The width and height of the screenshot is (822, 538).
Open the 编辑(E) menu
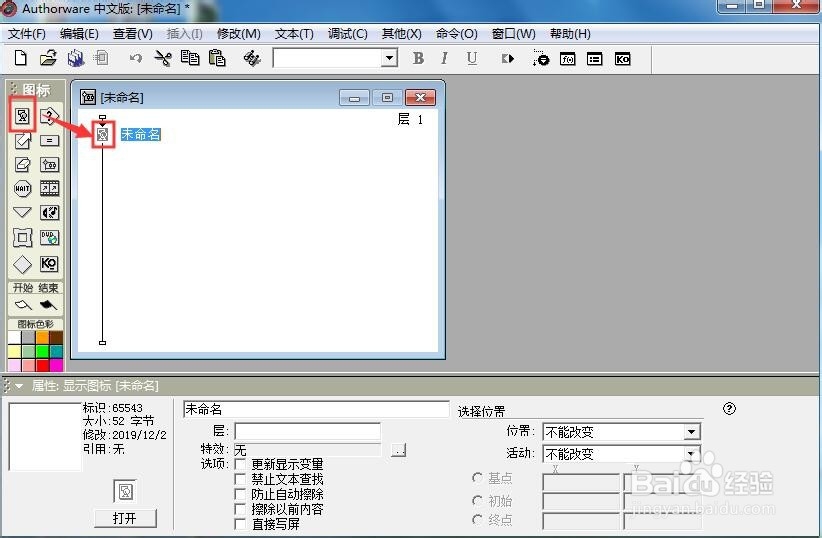[79, 34]
